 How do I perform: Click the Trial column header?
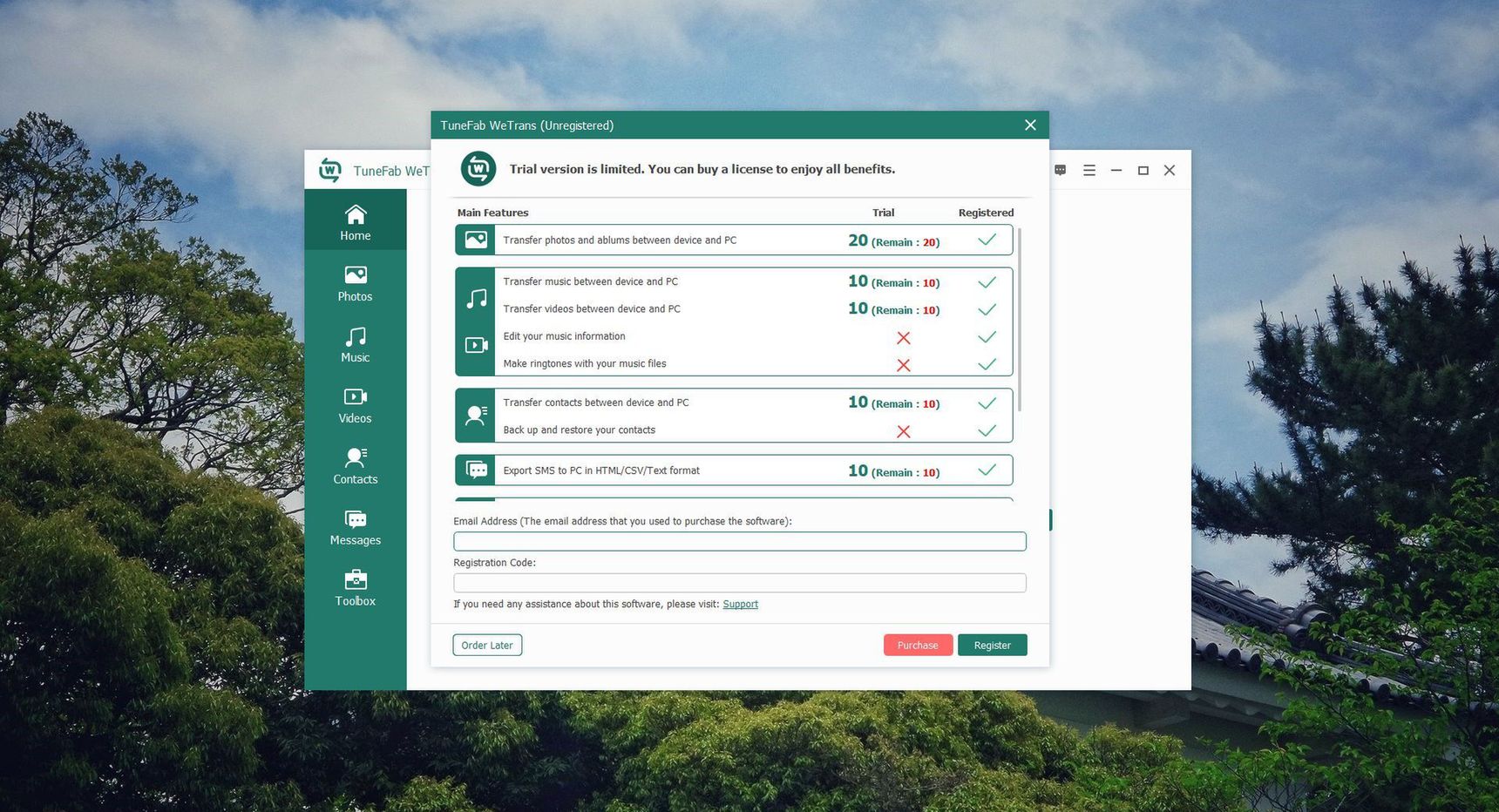pos(883,213)
